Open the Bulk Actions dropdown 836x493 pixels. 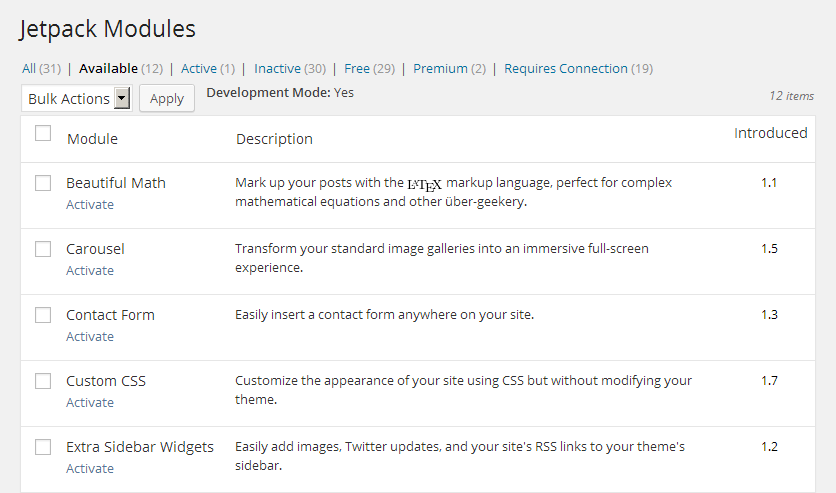(x=77, y=99)
